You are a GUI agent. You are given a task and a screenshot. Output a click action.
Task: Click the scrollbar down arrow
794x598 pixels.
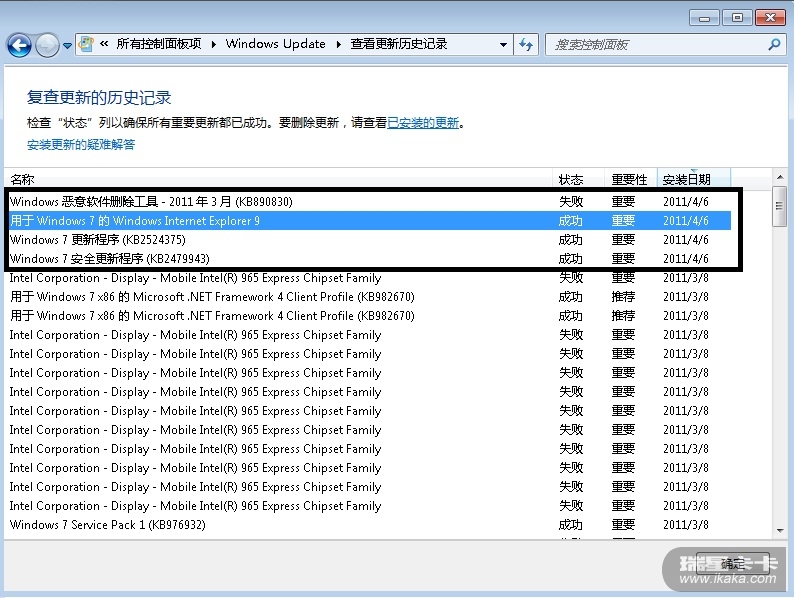pos(780,531)
